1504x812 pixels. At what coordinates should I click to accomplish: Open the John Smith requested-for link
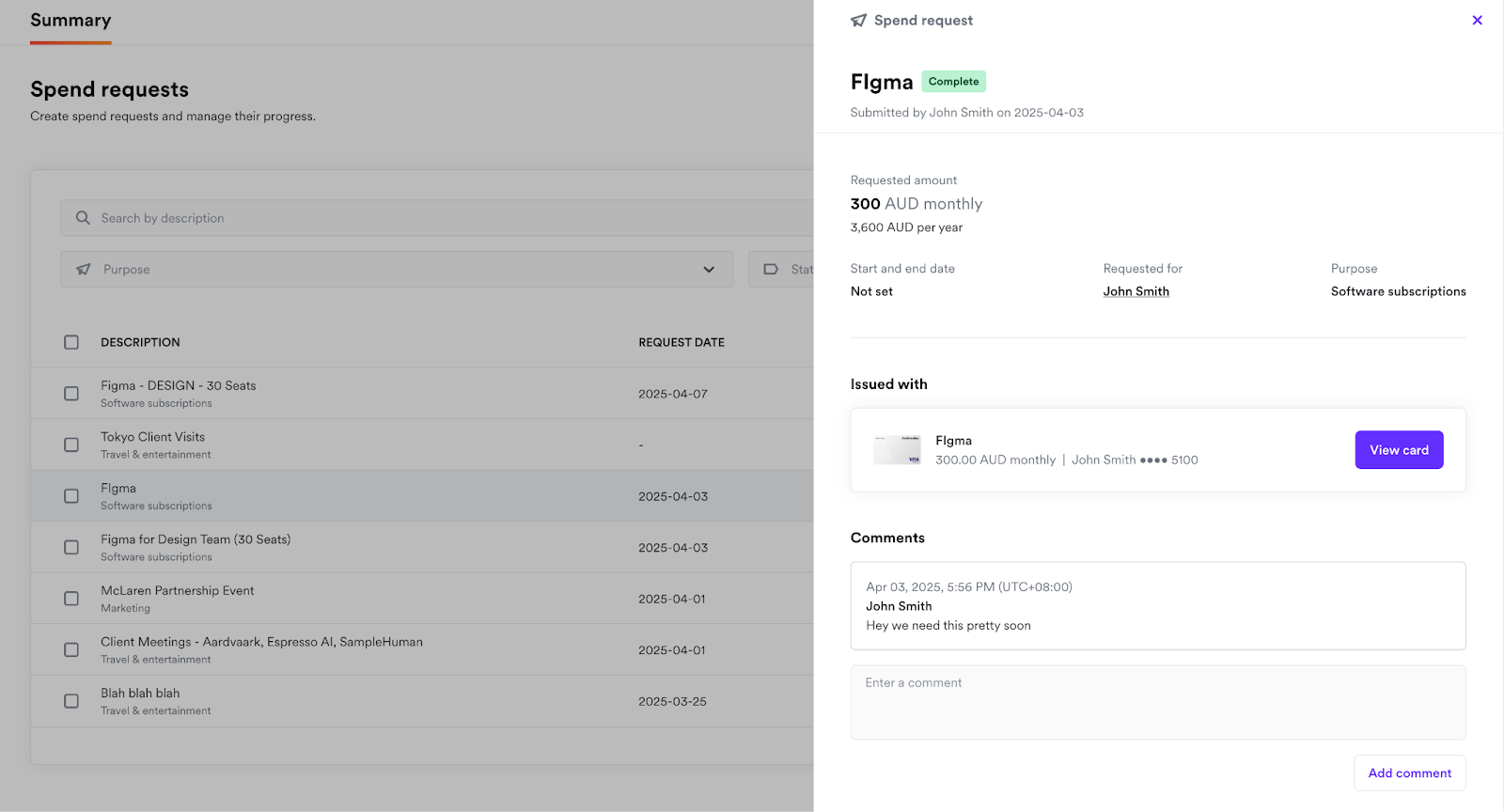click(x=1136, y=291)
